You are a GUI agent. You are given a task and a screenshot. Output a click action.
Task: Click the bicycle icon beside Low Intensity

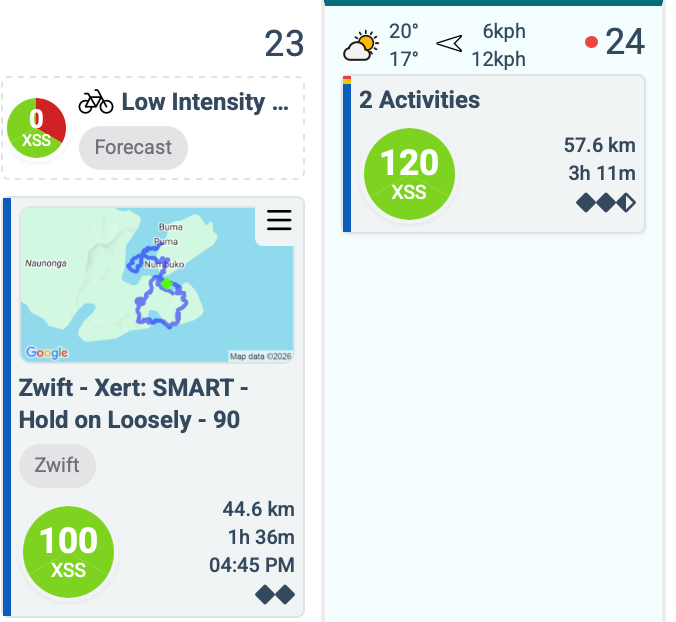click(x=96, y=101)
